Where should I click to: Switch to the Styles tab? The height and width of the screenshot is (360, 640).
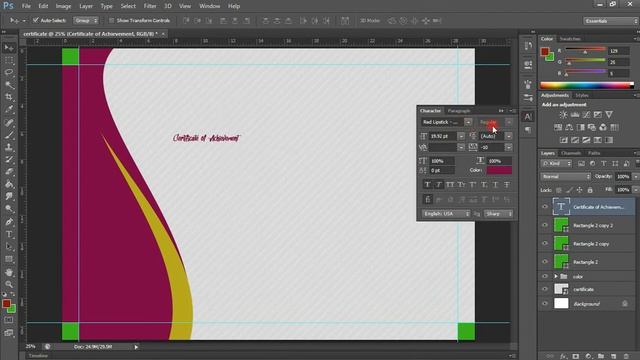tap(582, 96)
